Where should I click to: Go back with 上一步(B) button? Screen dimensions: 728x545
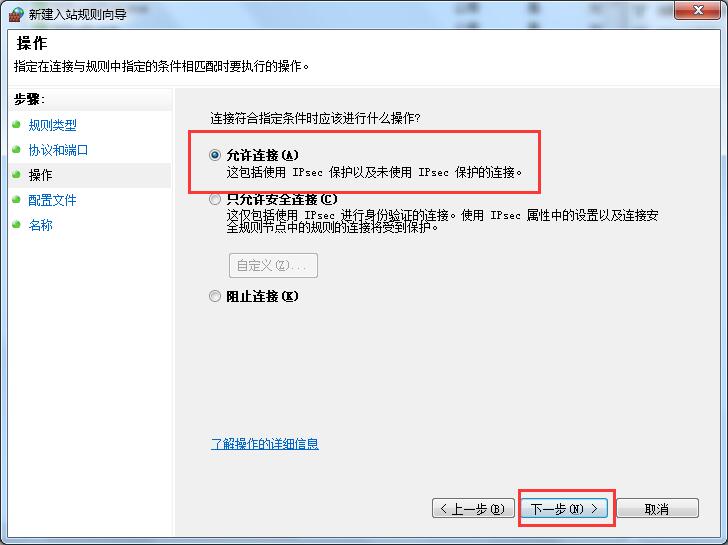coord(473,508)
